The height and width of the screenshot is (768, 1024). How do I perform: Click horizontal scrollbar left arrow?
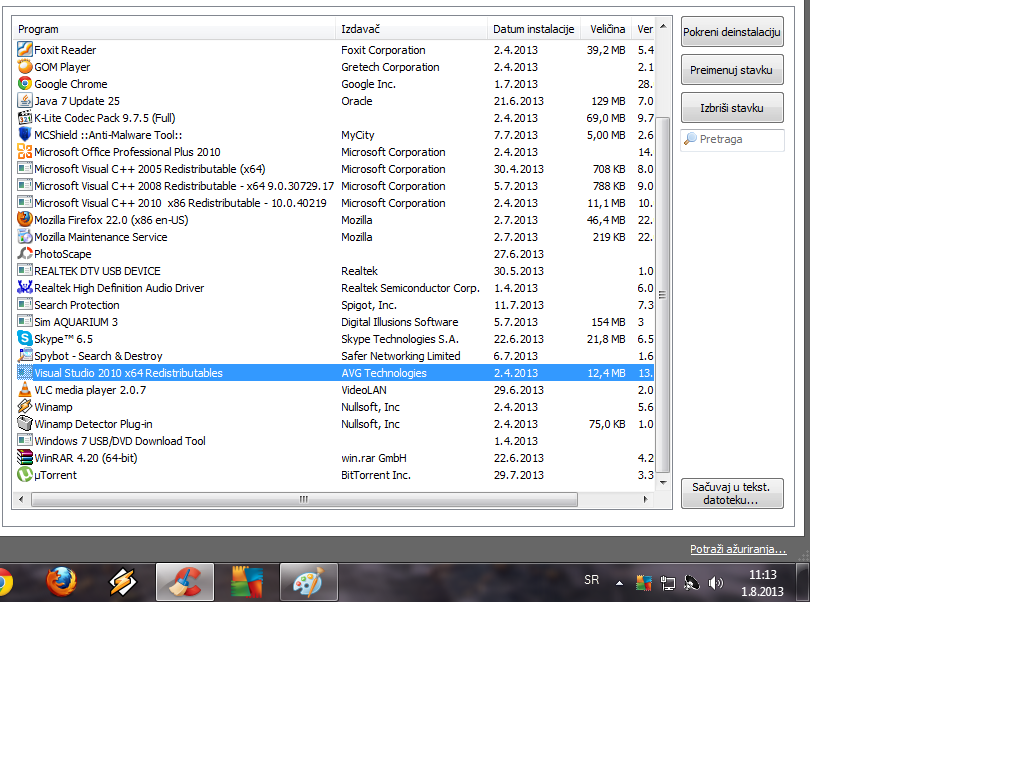pos(21,500)
